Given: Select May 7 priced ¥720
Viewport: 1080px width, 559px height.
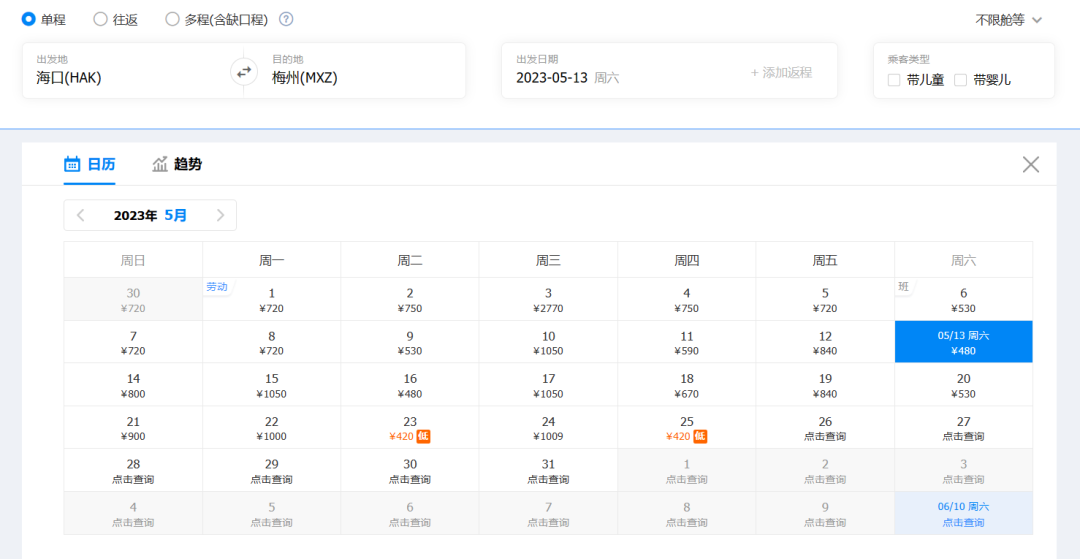Looking at the screenshot, I should coord(133,342).
